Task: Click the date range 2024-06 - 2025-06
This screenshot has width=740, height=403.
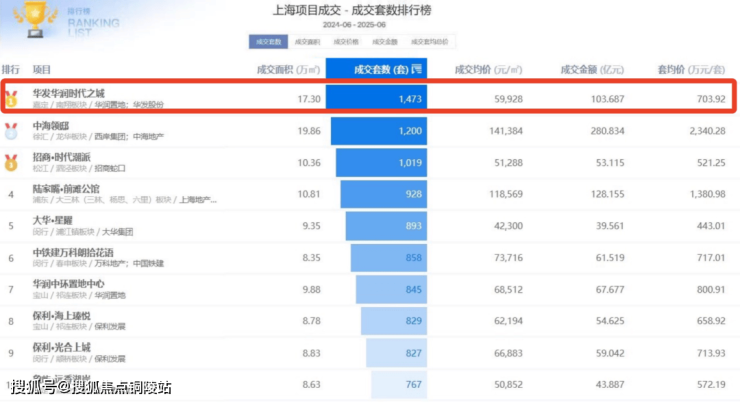Action: 354,25
